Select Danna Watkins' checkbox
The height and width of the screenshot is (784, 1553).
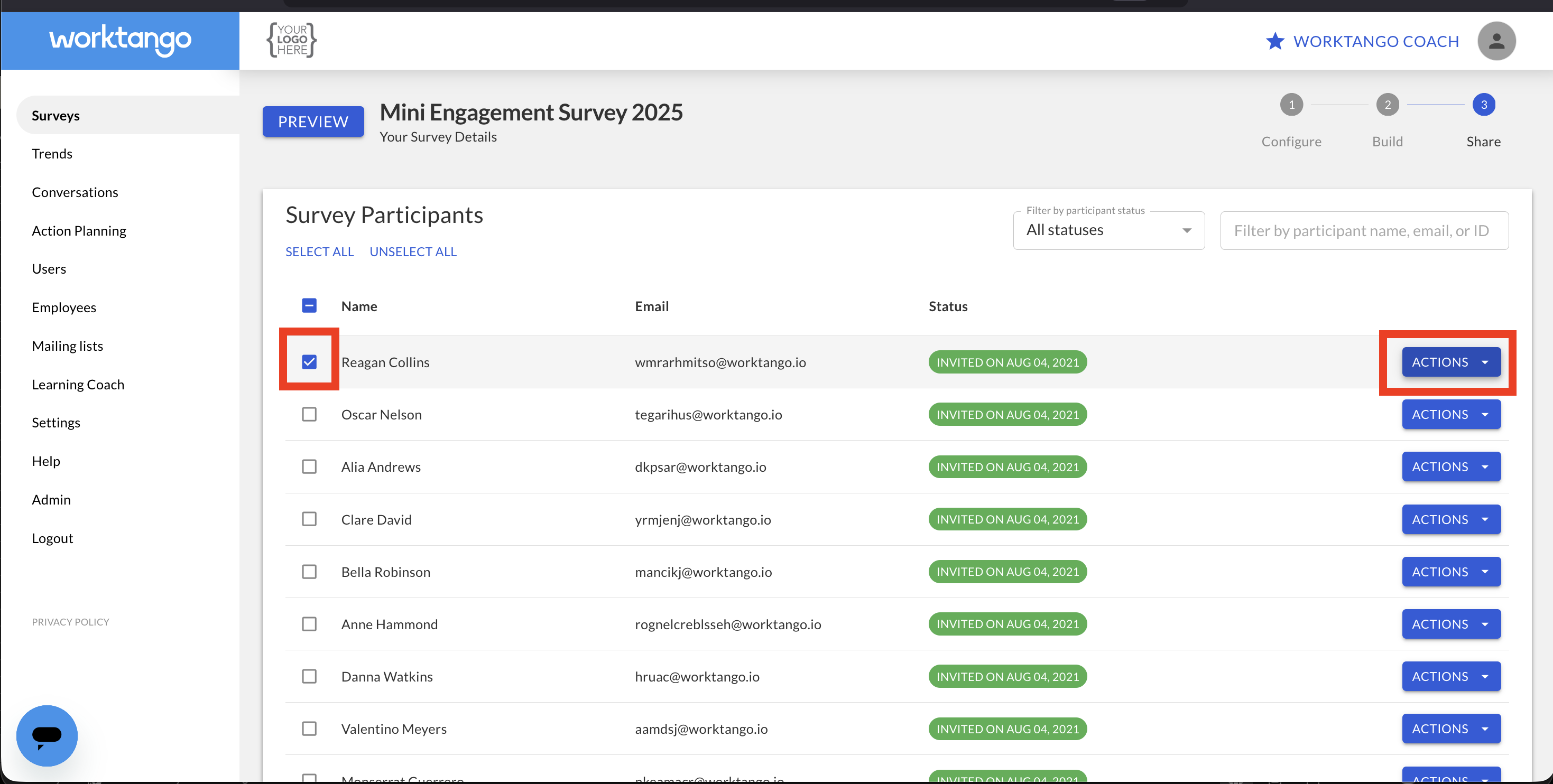pos(309,676)
